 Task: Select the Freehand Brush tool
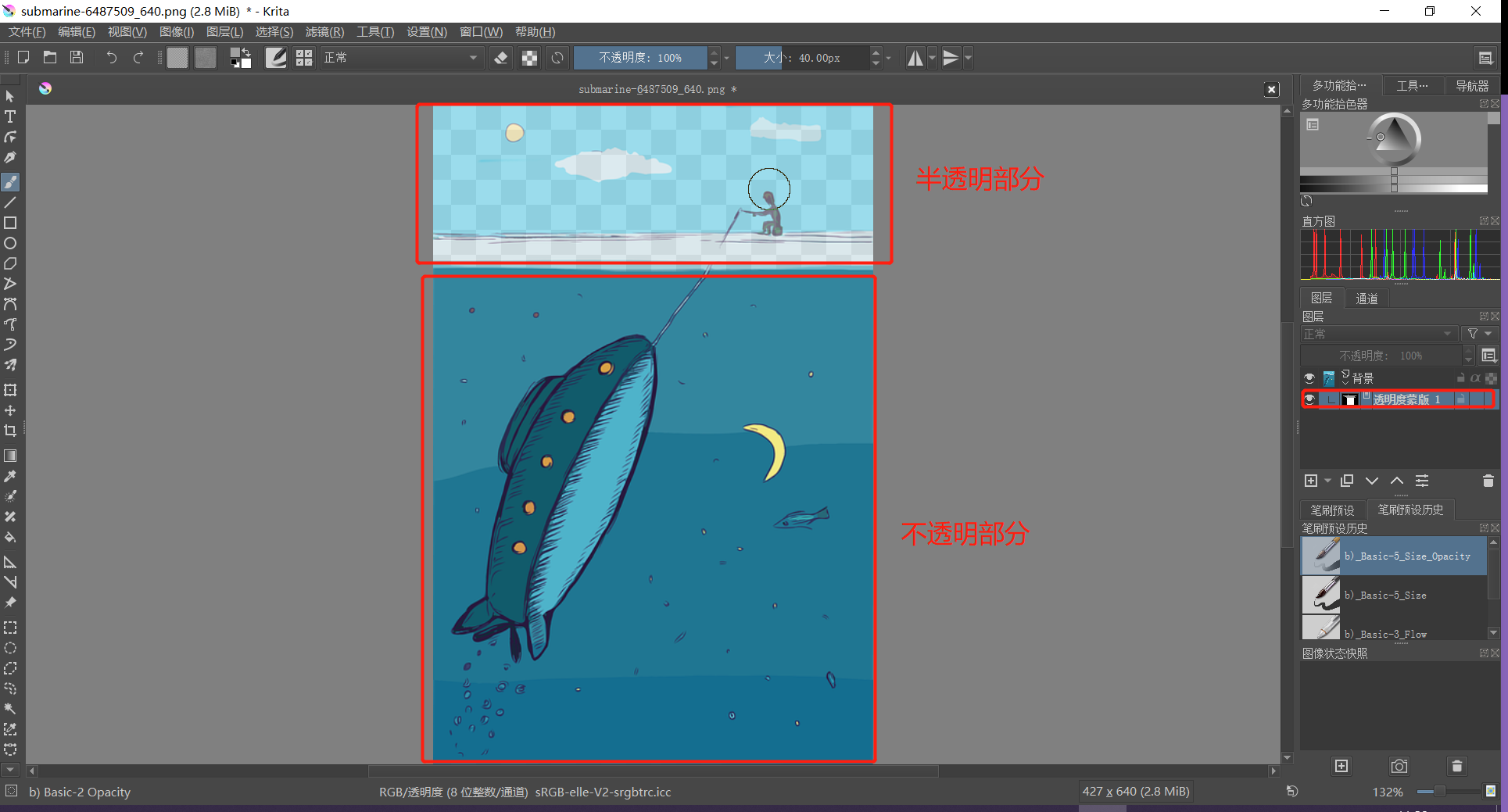pos(10,182)
